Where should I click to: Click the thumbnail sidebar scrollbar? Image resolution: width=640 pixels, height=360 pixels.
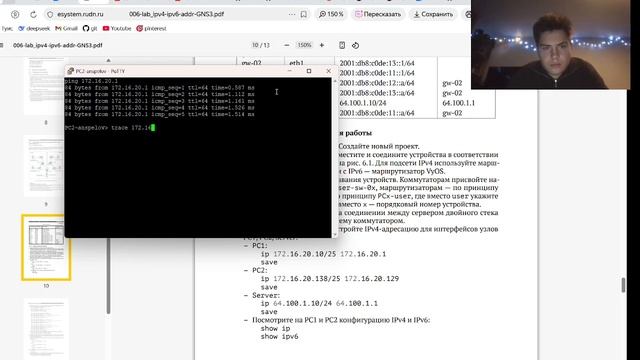(x=108, y=276)
